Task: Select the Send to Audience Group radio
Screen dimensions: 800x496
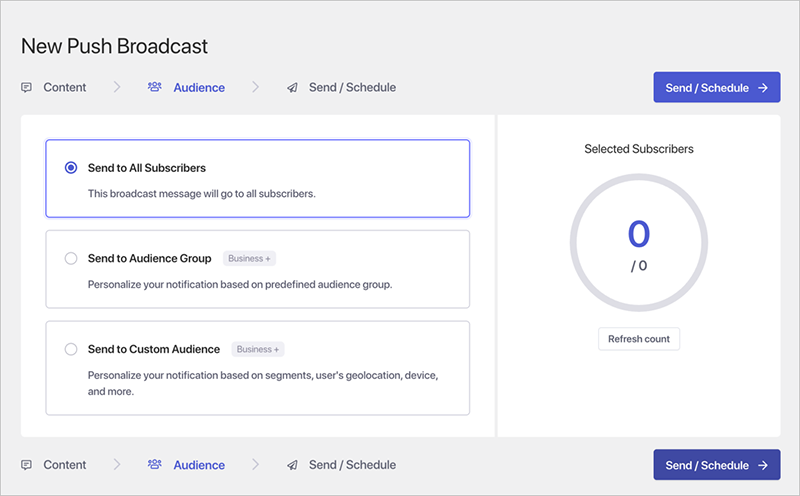Action: tap(71, 259)
